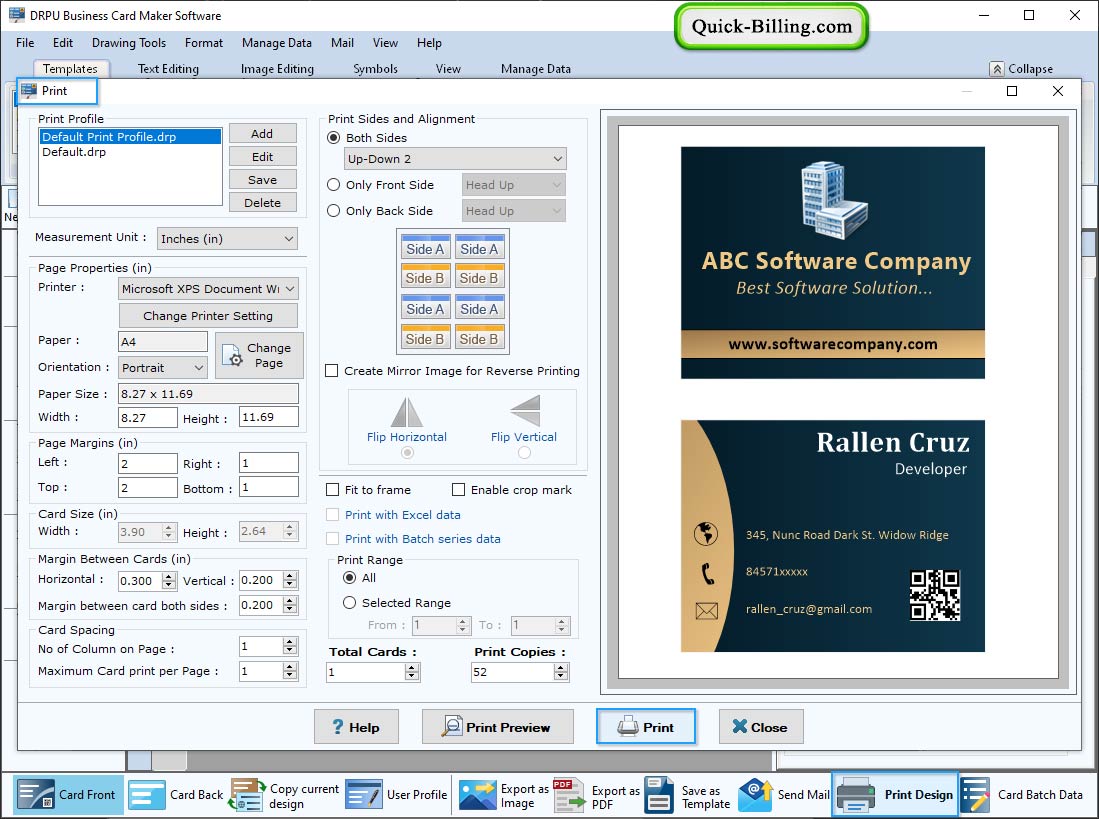Image resolution: width=1099 pixels, height=819 pixels.
Task: Click the Print Preview button
Action: pyautogui.click(x=498, y=727)
